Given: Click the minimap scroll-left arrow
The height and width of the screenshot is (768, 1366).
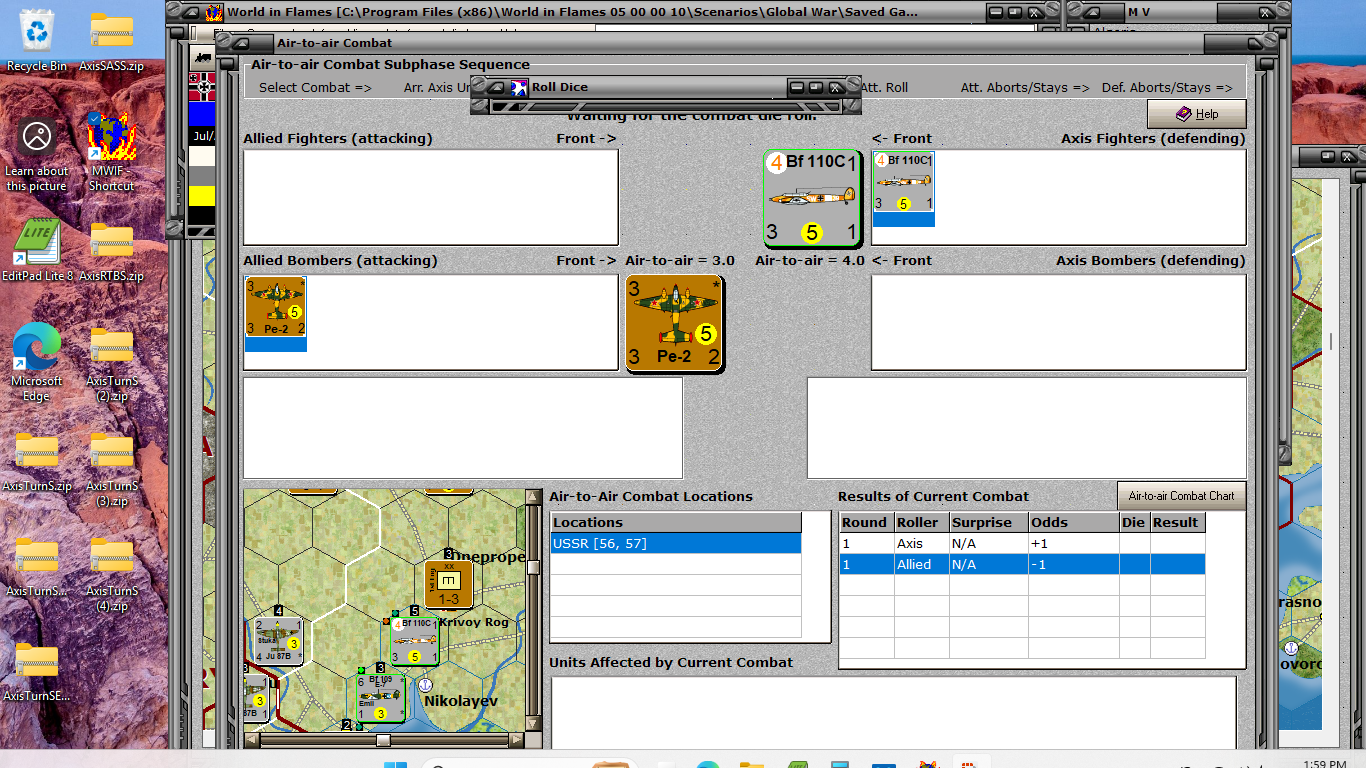Looking at the screenshot, I should (x=252, y=740).
